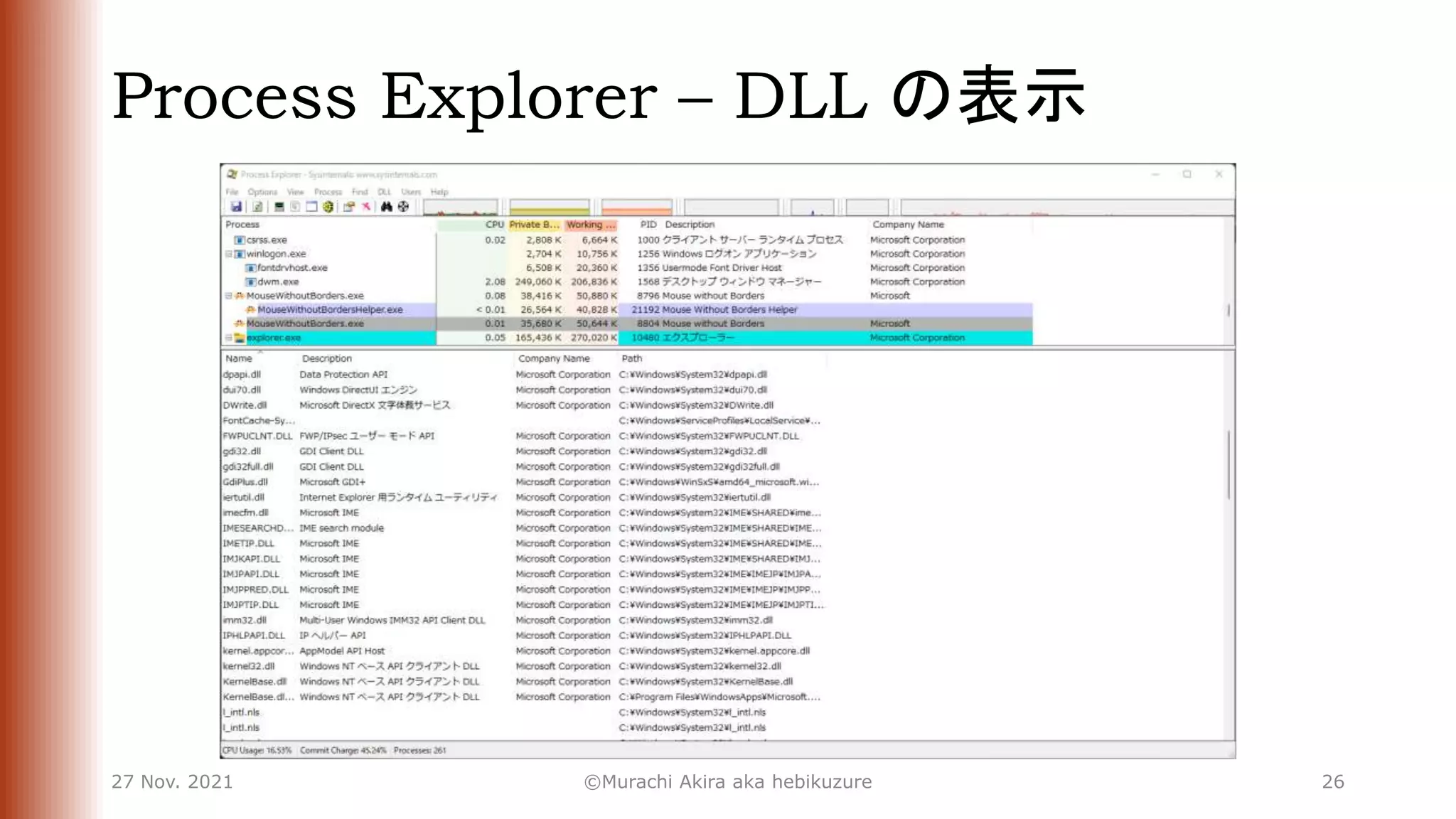Click the DLL pane vertical scrollbar
The image size is (1456, 819).
click(x=1229, y=545)
